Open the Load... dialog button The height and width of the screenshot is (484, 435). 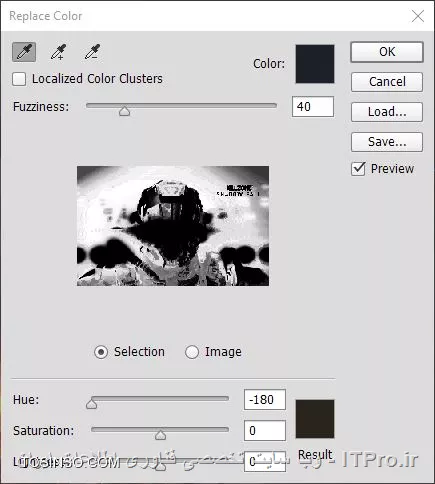point(387,112)
